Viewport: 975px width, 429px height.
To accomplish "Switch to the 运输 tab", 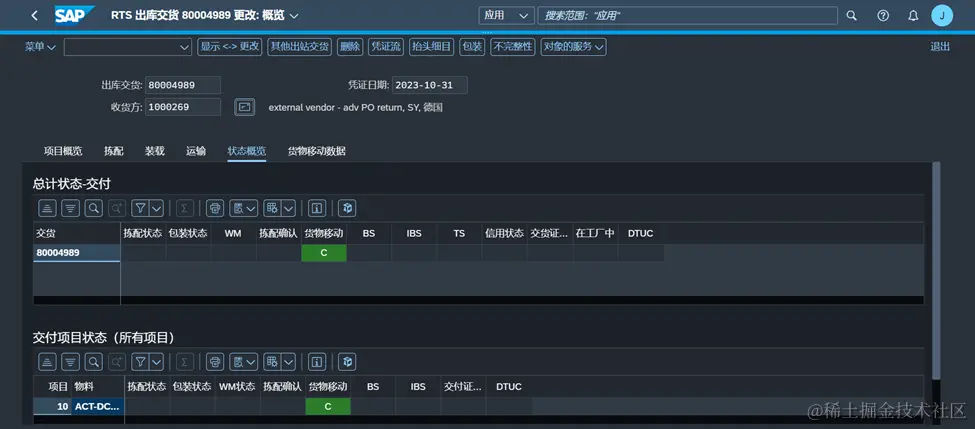I will (x=196, y=151).
